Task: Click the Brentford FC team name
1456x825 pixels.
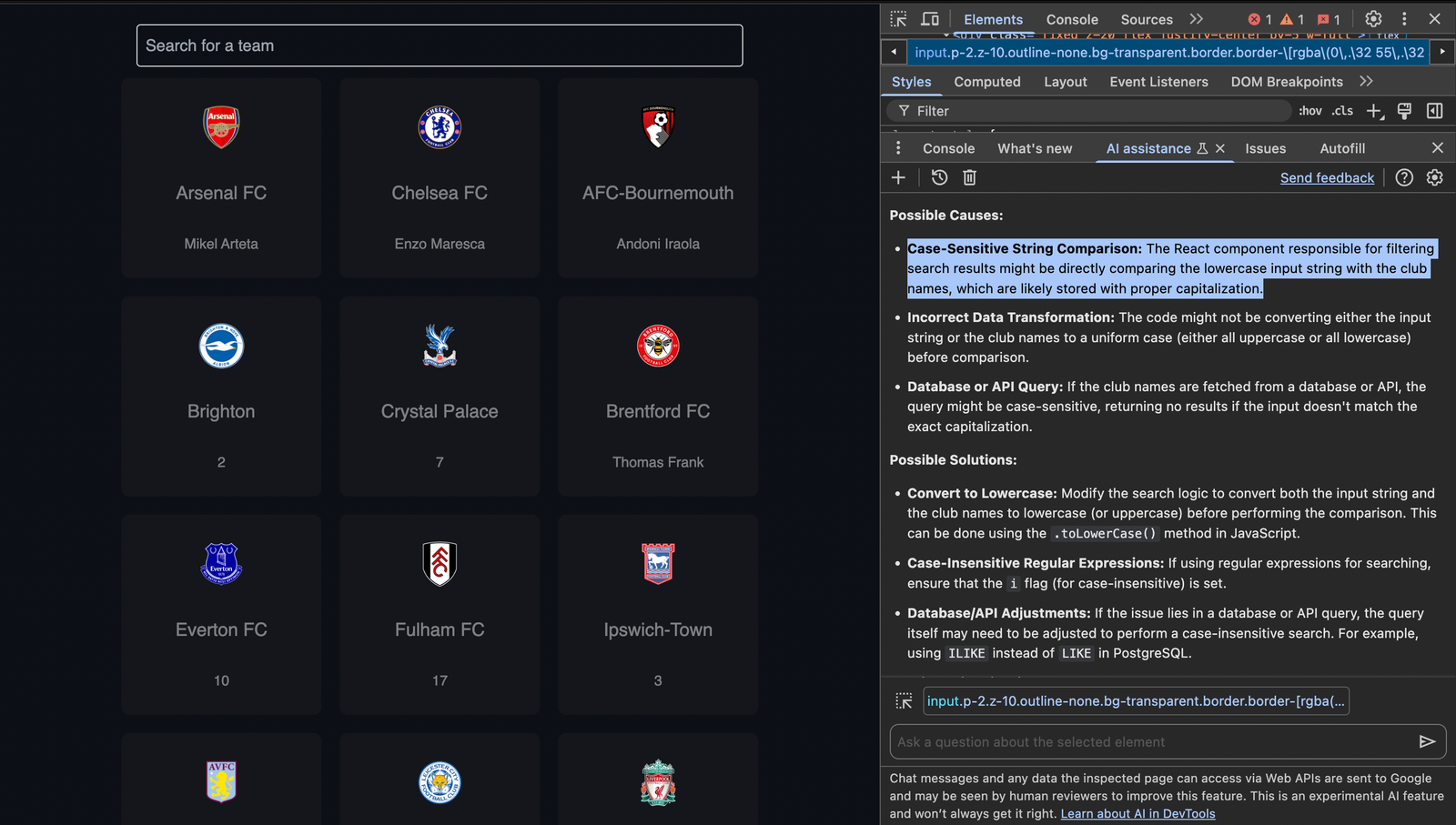Action: tap(658, 411)
